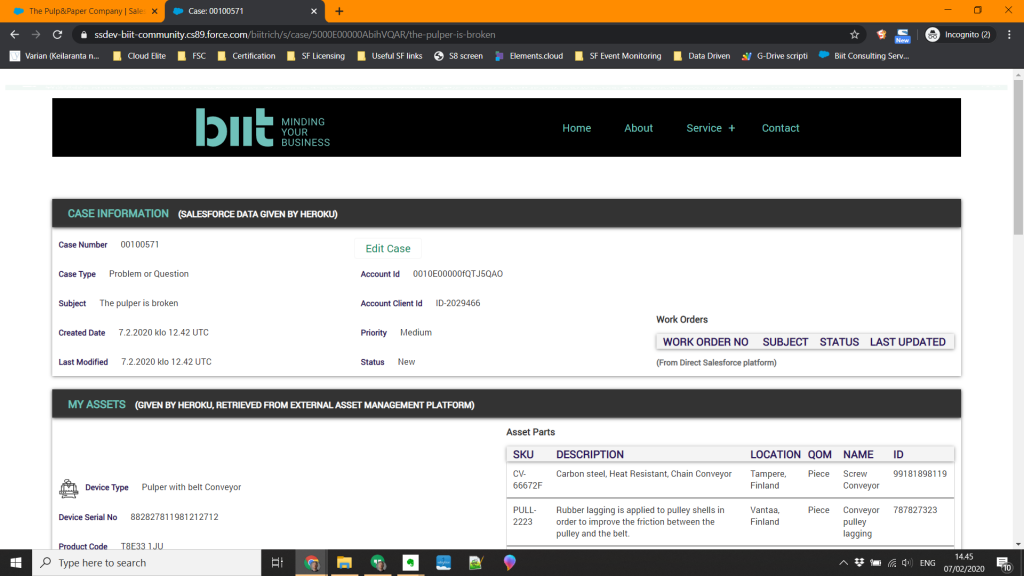Select the PULL-2223 SKU cell
This screenshot has height=576, width=1024.
[x=523, y=516]
